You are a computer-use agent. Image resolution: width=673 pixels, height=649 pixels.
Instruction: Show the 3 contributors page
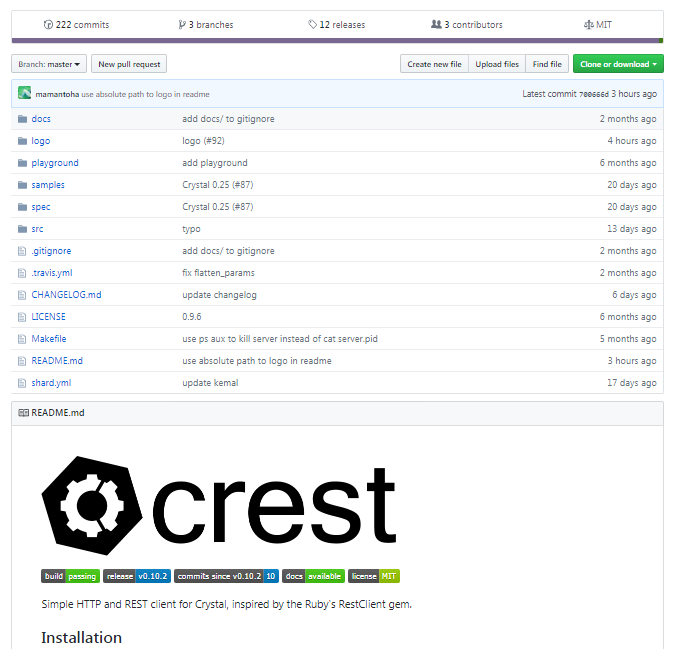[x=467, y=25]
